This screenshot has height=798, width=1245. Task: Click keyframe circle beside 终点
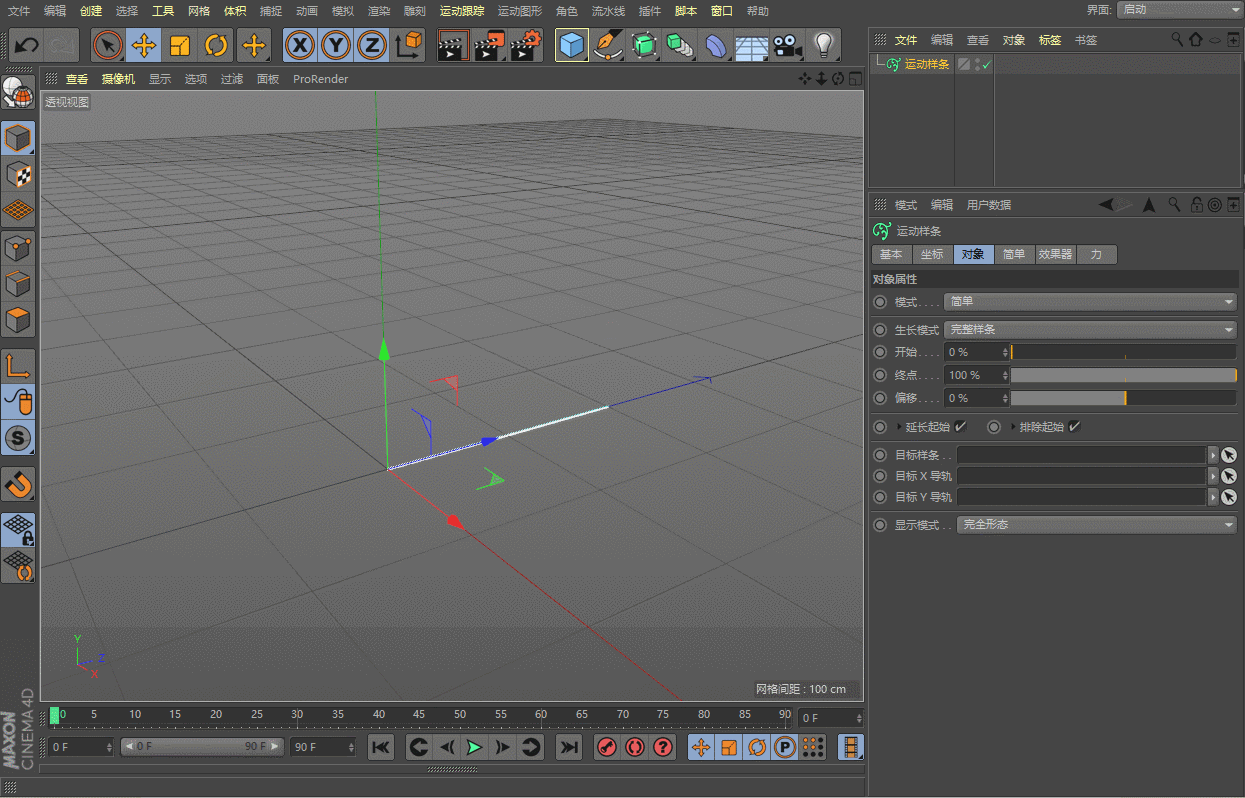880,375
